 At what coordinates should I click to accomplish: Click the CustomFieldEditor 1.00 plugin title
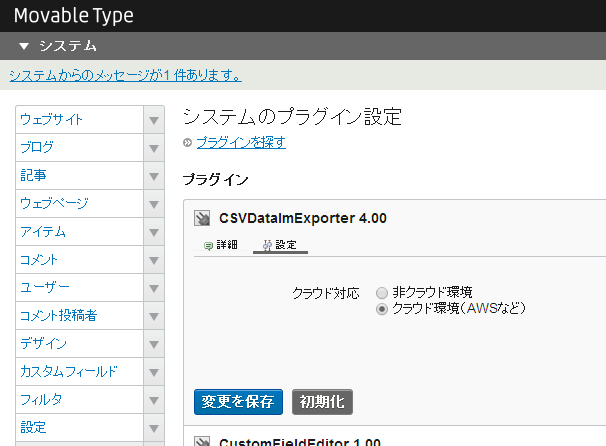click(300, 442)
